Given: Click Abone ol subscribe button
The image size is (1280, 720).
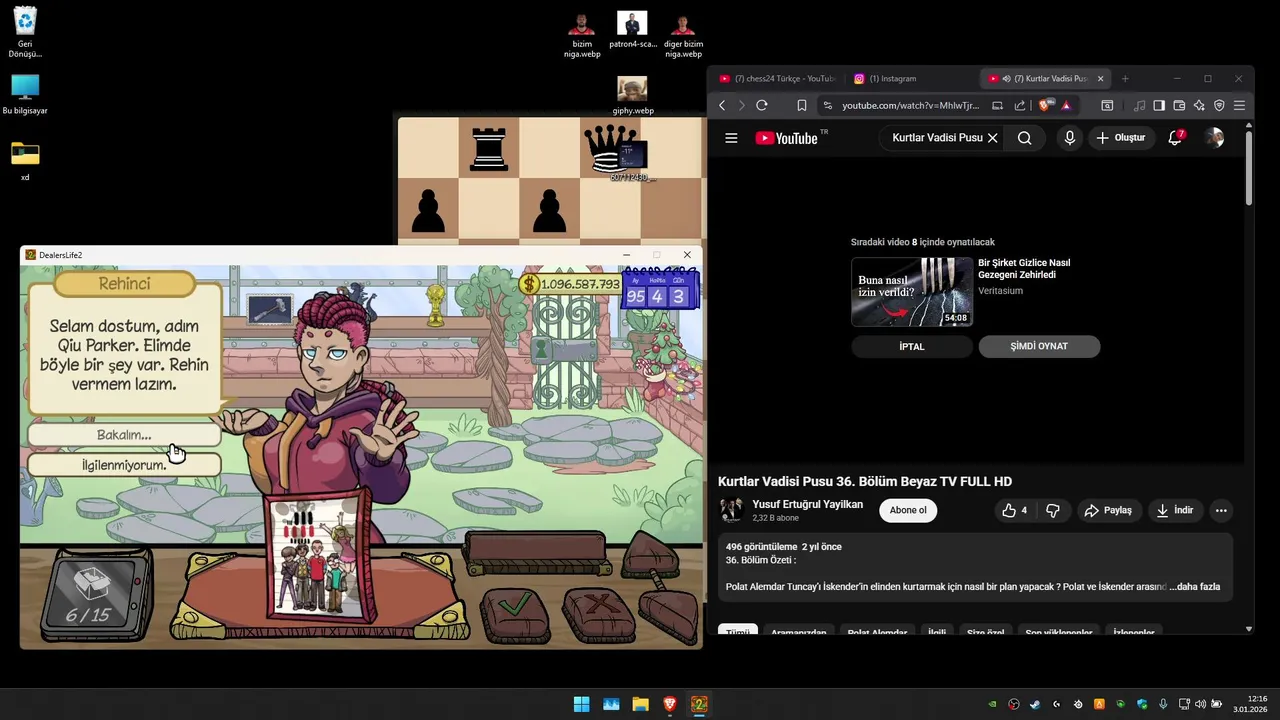Looking at the screenshot, I should click(x=908, y=510).
